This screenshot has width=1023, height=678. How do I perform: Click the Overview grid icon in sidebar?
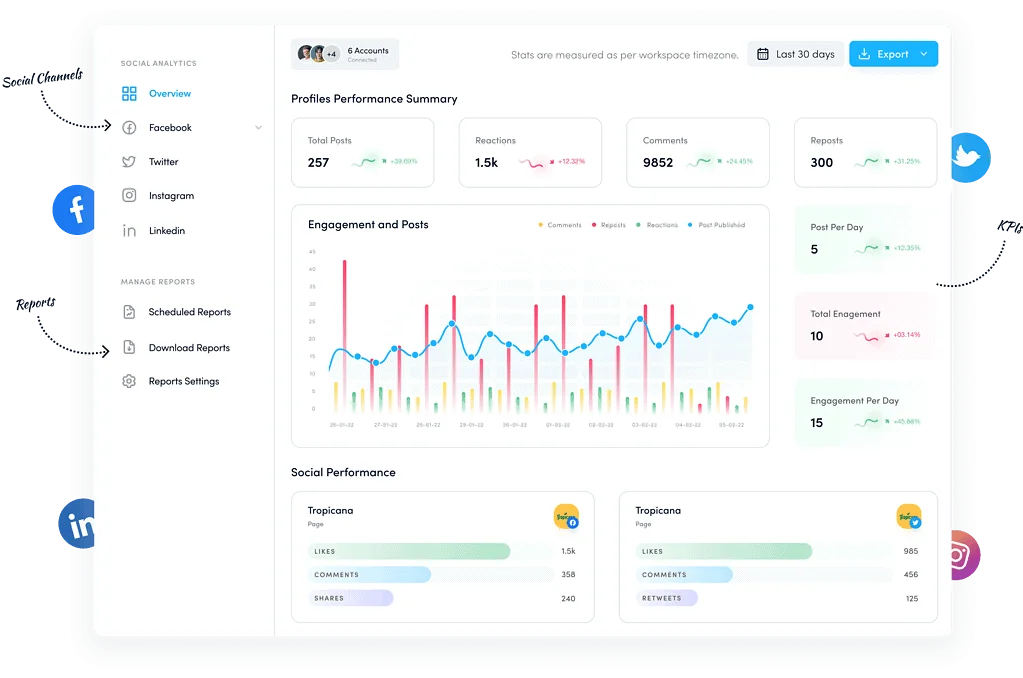point(129,94)
